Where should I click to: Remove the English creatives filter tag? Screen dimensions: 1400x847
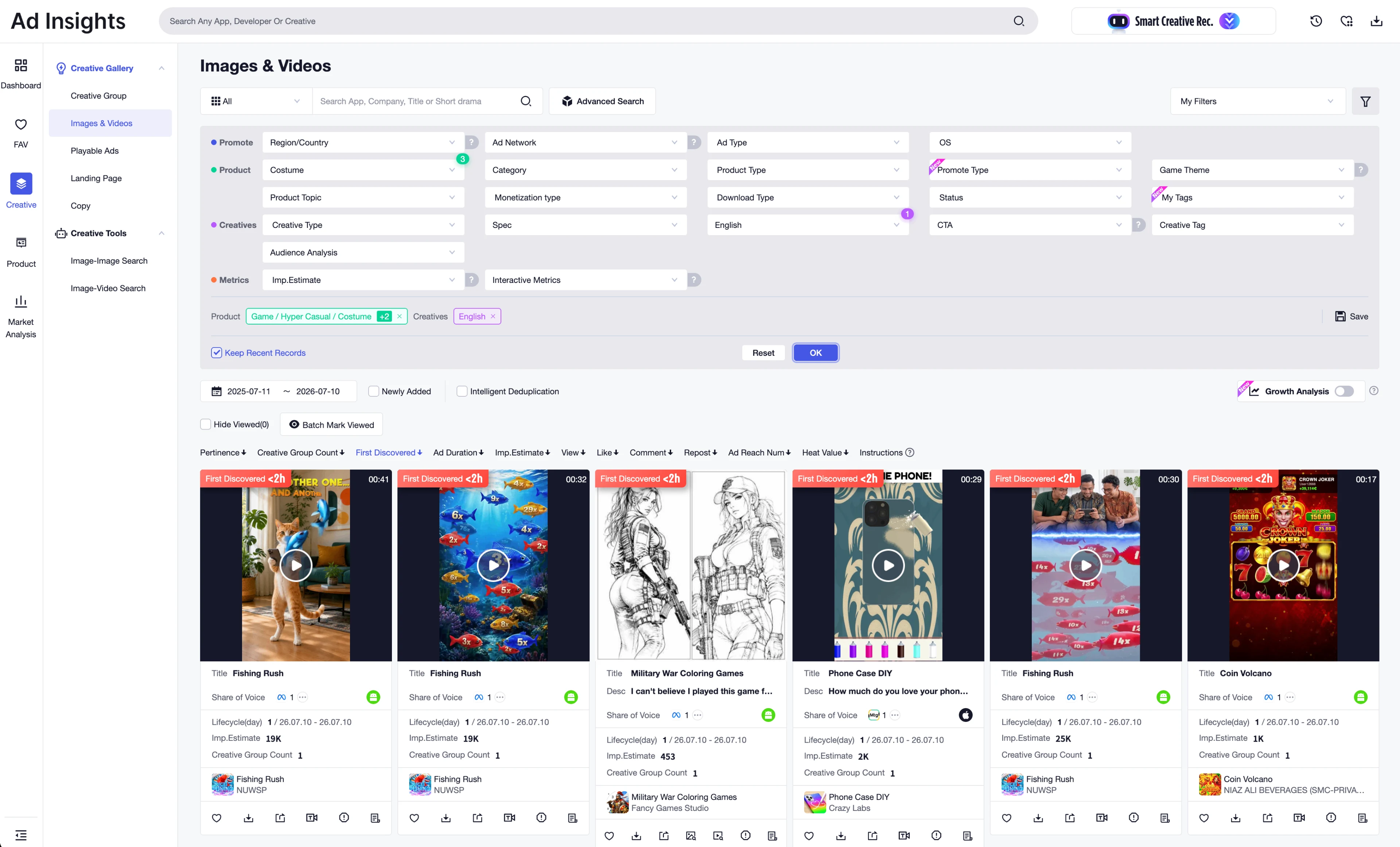tap(493, 316)
